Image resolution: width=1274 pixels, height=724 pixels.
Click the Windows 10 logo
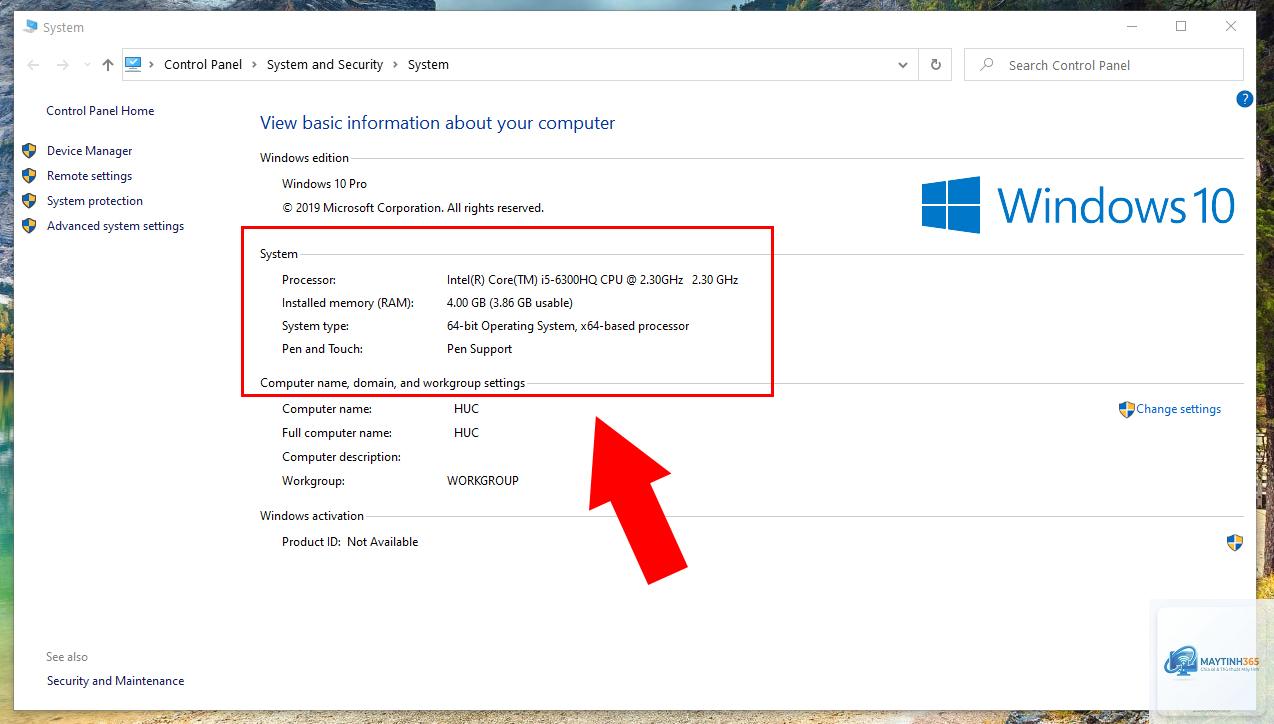(x=1078, y=205)
